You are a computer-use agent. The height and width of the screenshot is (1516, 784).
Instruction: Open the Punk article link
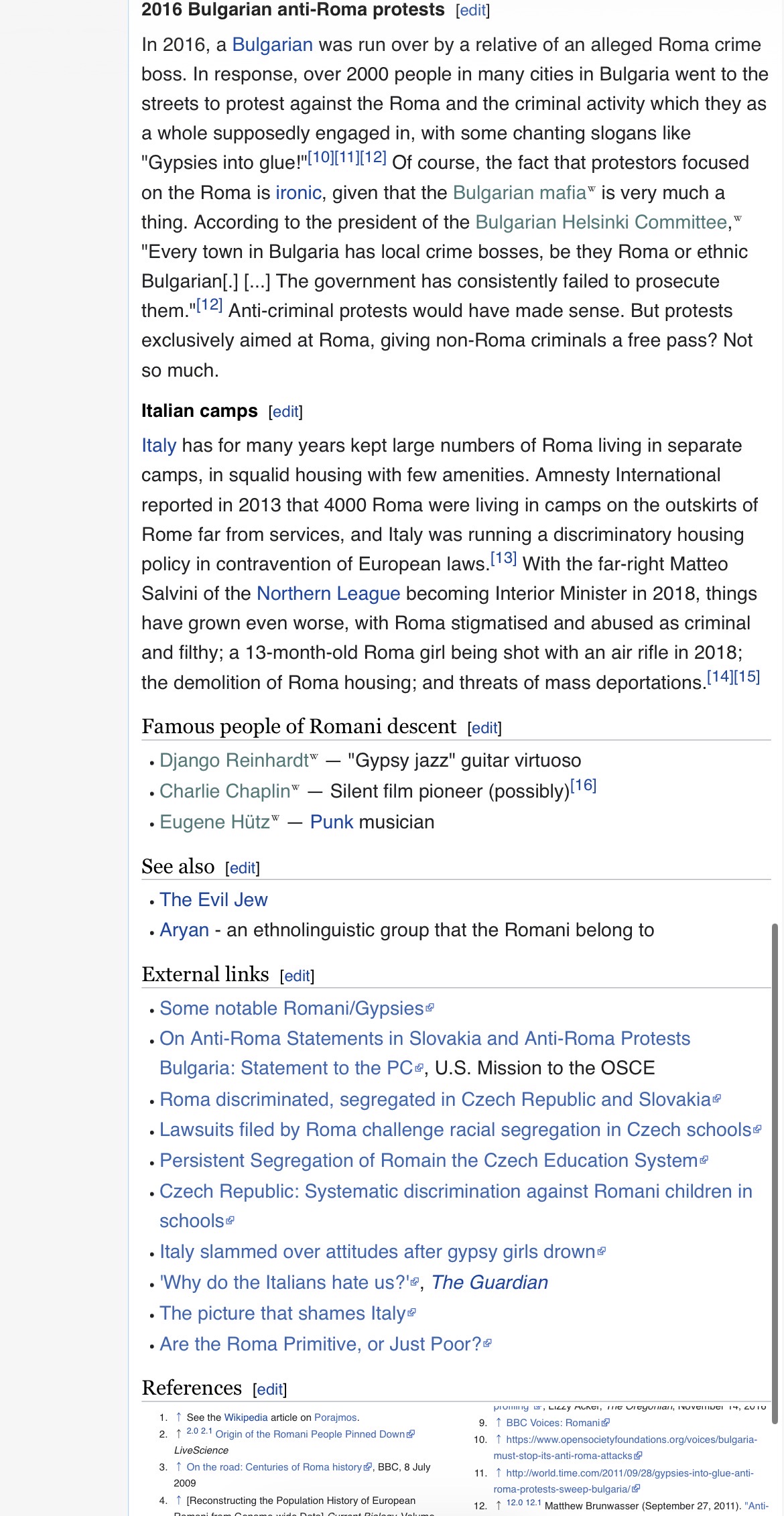tap(332, 822)
